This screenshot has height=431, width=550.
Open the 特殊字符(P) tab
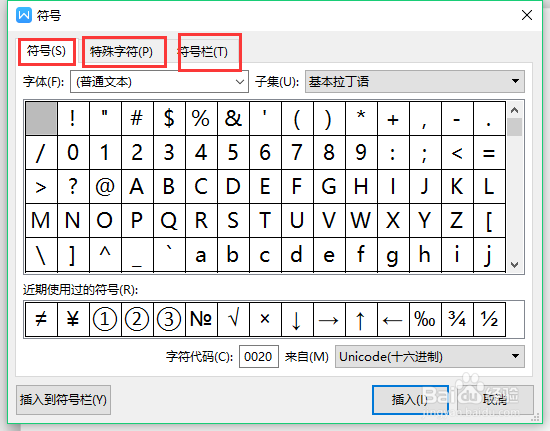point(121,52)
